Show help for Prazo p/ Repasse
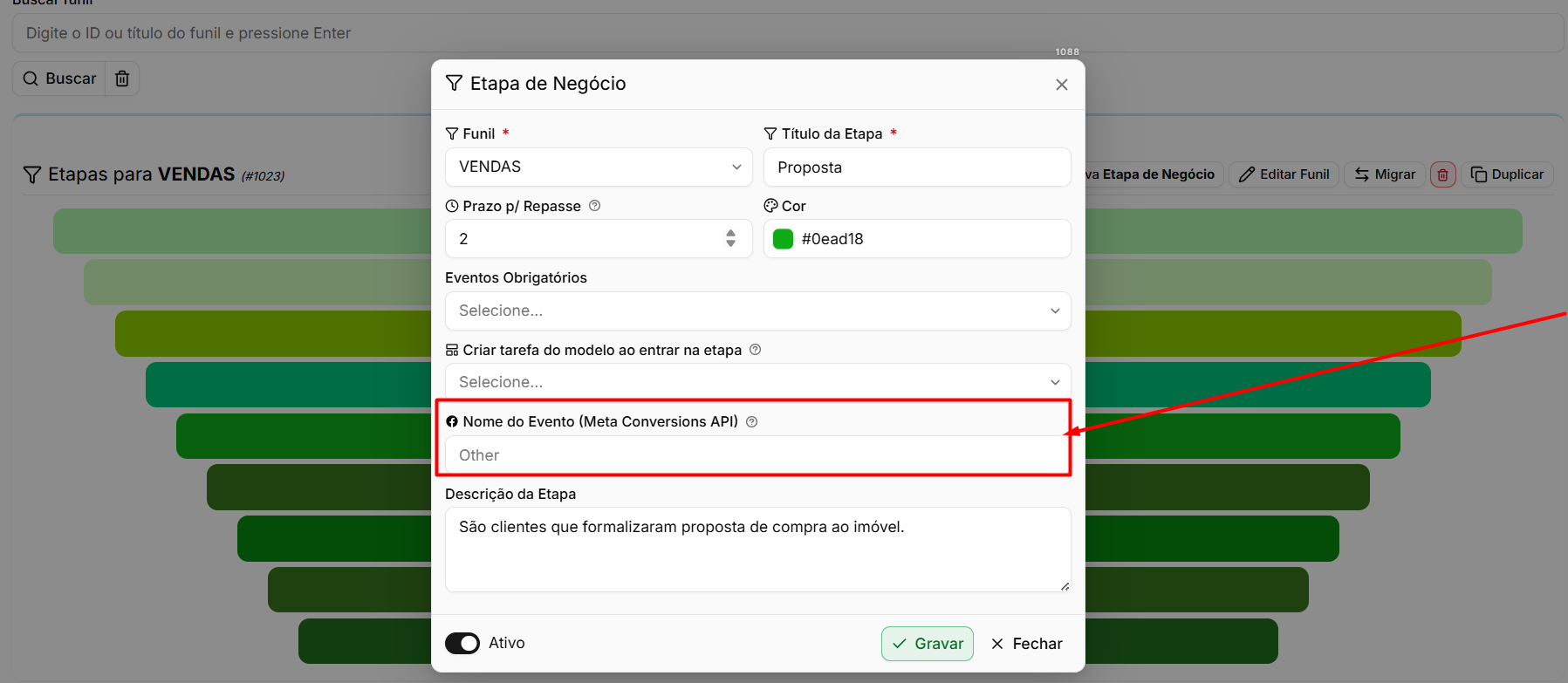The image size is (1568, 683). click(x=595, y=206)
